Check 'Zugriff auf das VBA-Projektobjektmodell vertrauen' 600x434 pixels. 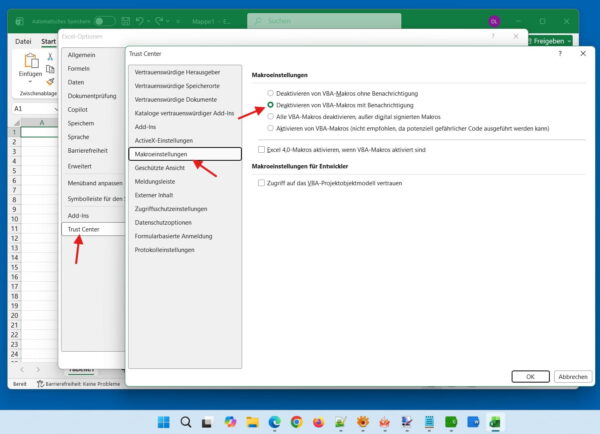coord(261,183)
